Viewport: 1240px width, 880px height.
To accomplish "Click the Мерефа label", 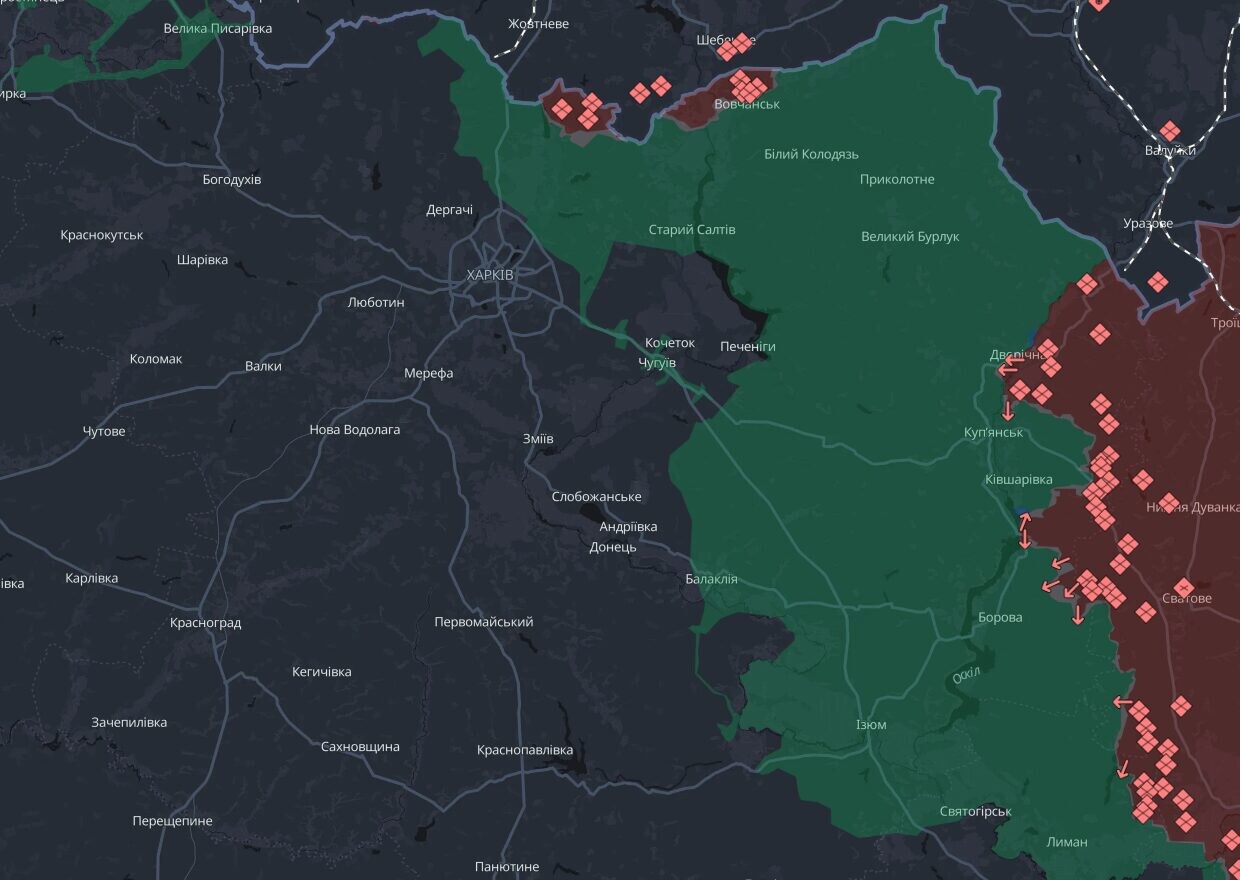I will pyautogui.click(x=428, y=373).
